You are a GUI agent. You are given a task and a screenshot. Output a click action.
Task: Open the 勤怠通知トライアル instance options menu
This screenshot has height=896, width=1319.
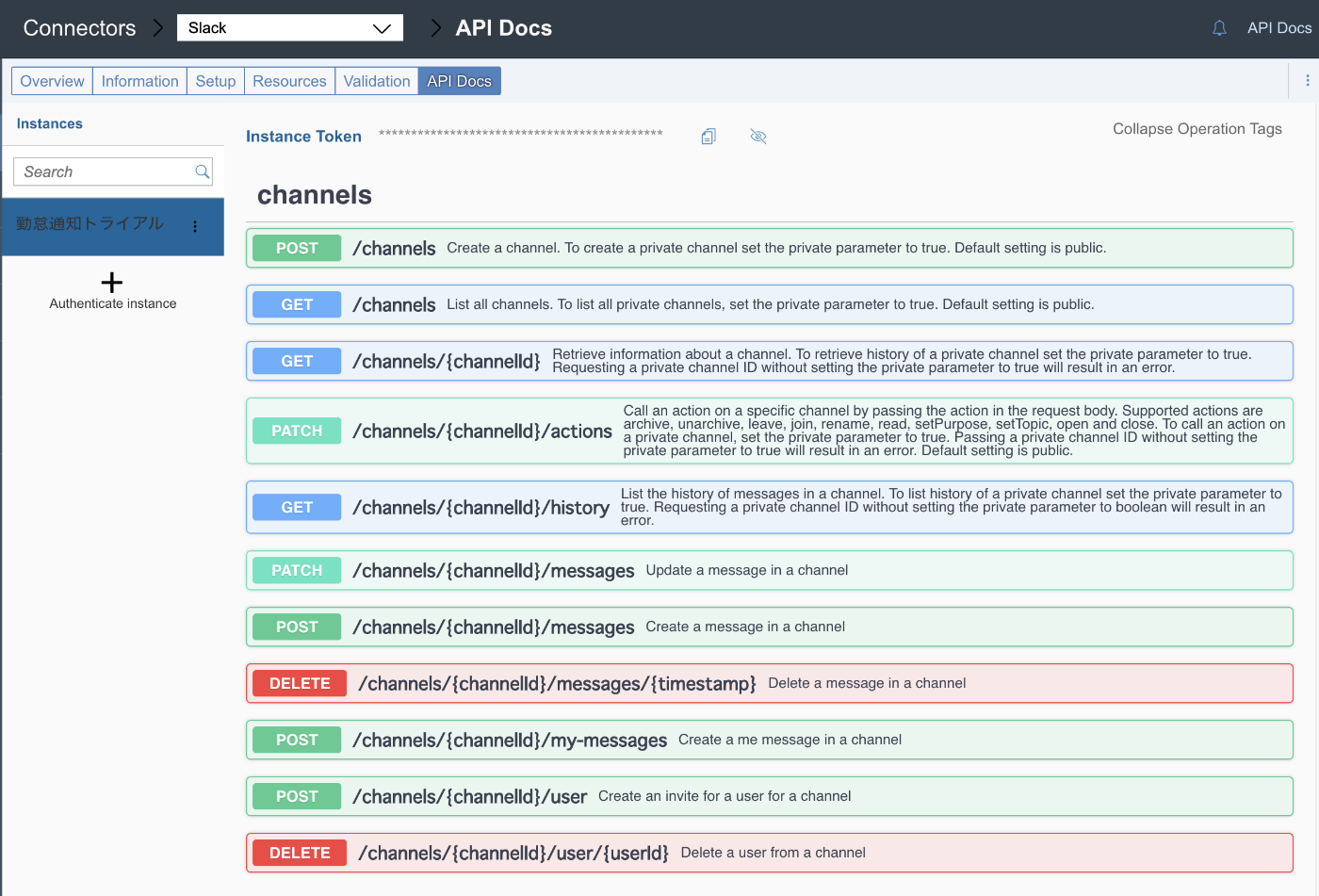pos(195,226)
